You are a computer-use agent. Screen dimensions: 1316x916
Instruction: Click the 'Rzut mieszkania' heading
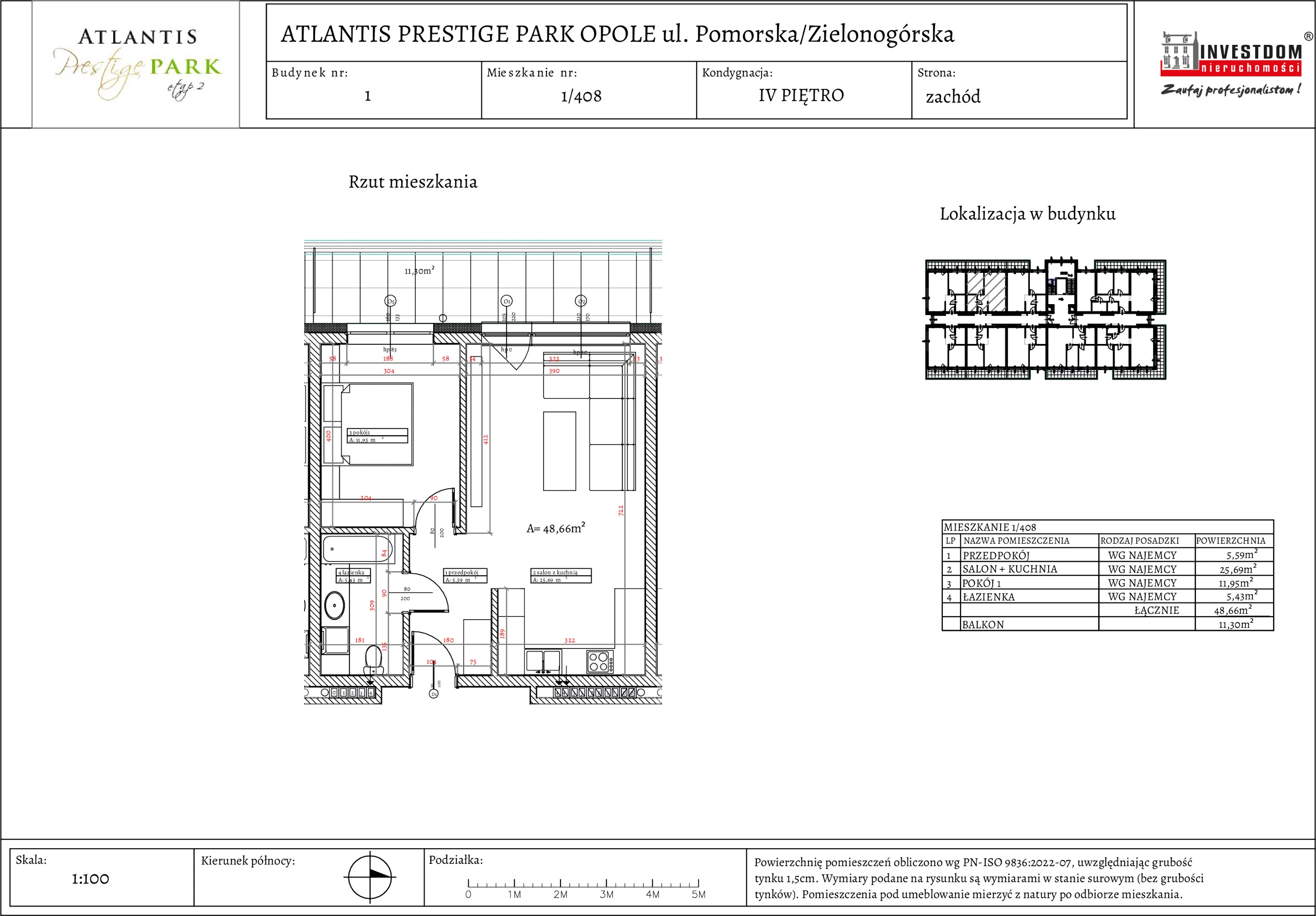[413, 182]
